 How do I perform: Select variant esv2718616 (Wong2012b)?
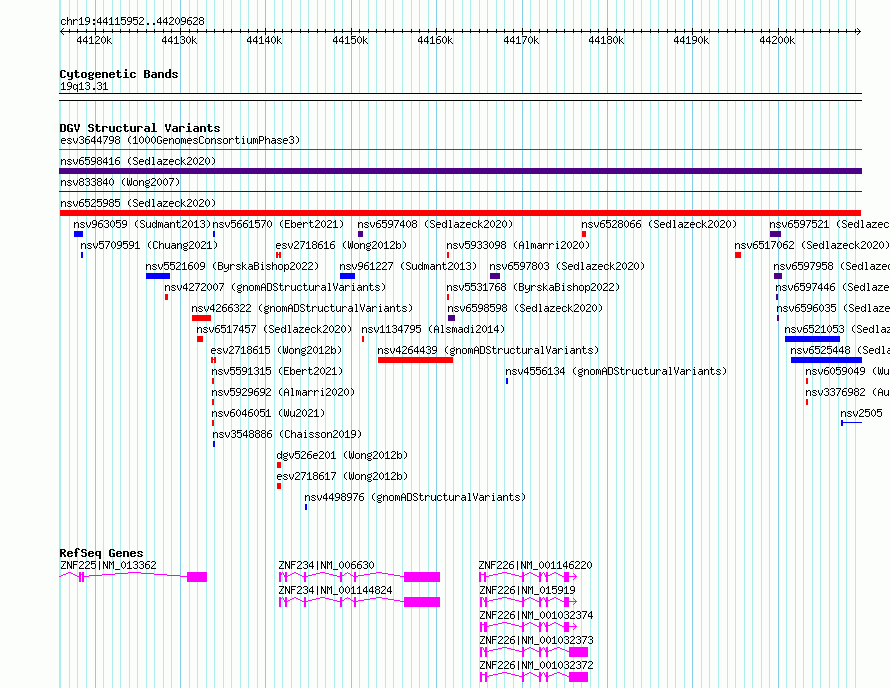coord(342,245)
